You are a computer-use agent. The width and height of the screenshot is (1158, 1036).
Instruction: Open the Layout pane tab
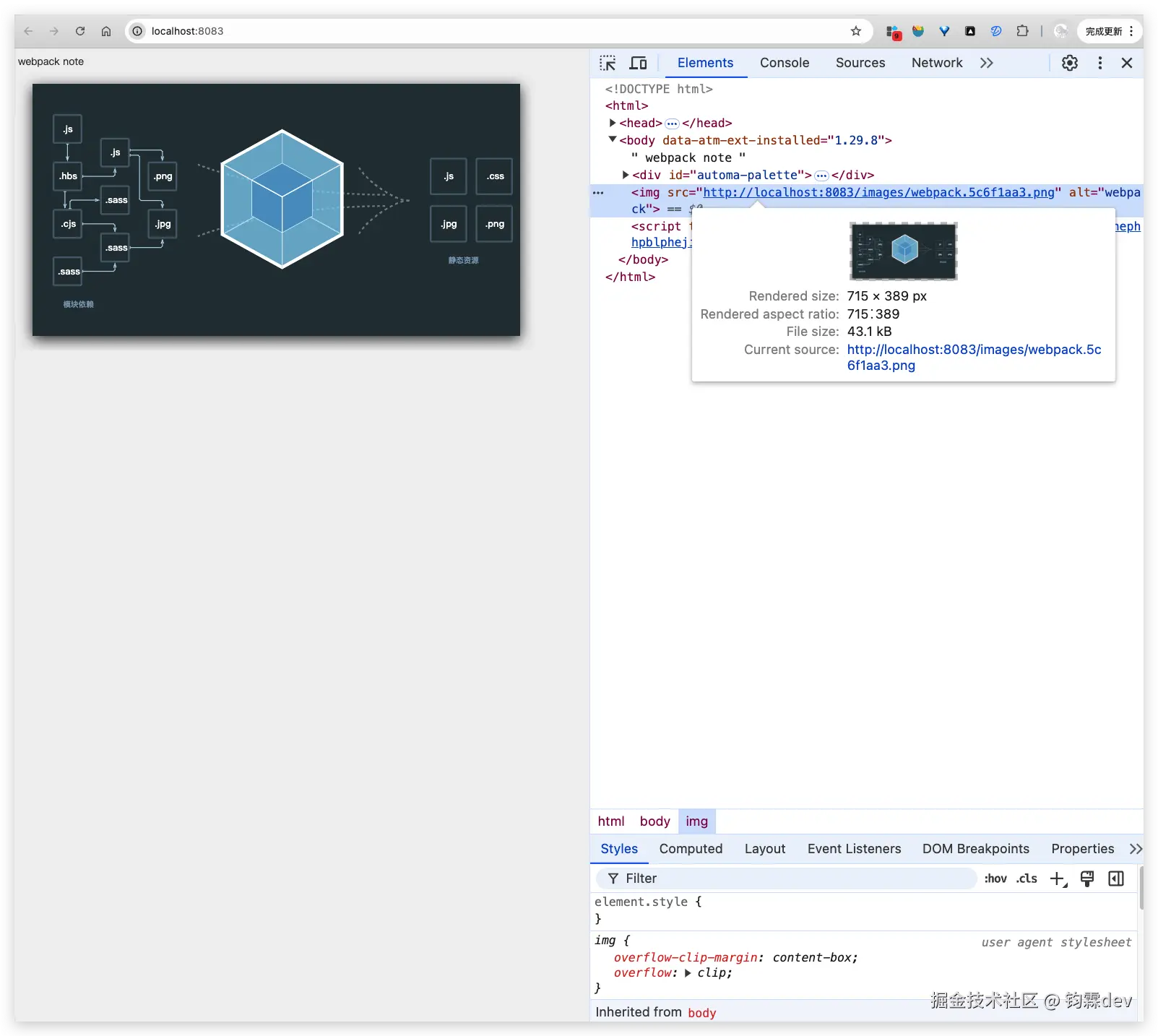pyautogui.click(x=765, y=849)
